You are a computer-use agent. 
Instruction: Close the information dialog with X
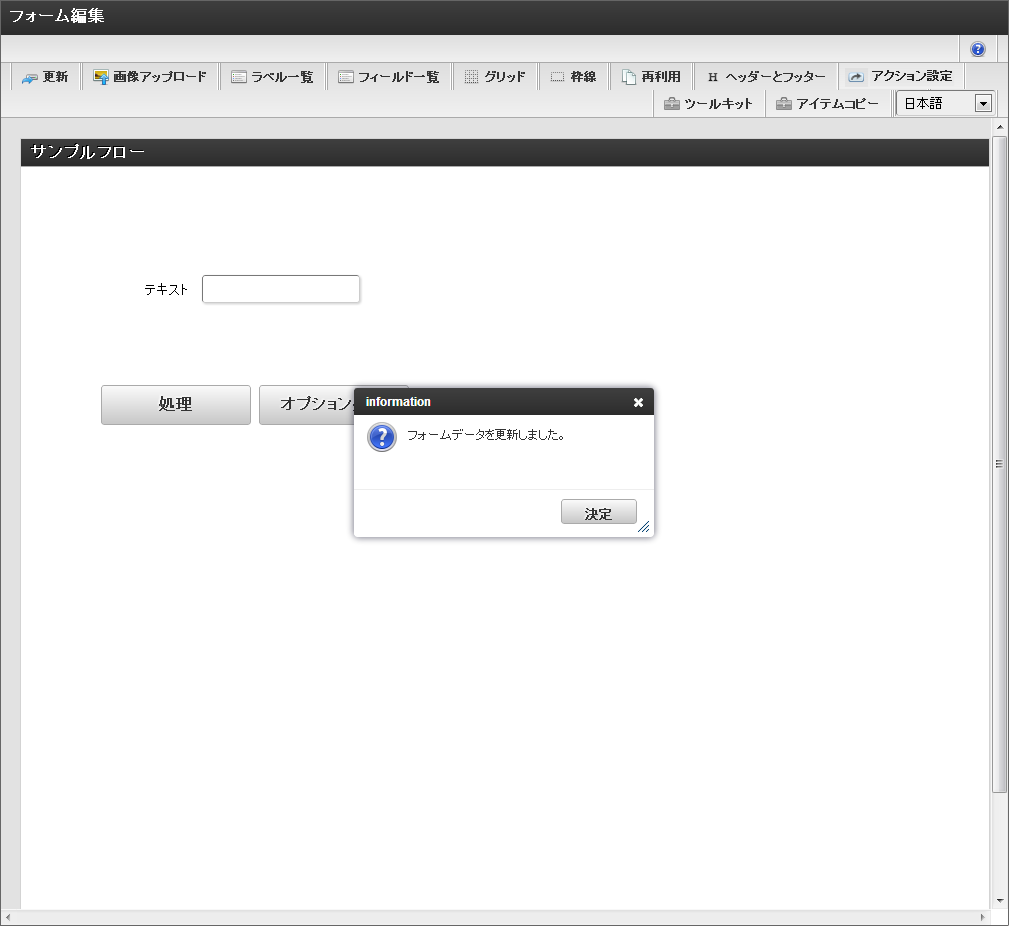(x=638, y=402)
